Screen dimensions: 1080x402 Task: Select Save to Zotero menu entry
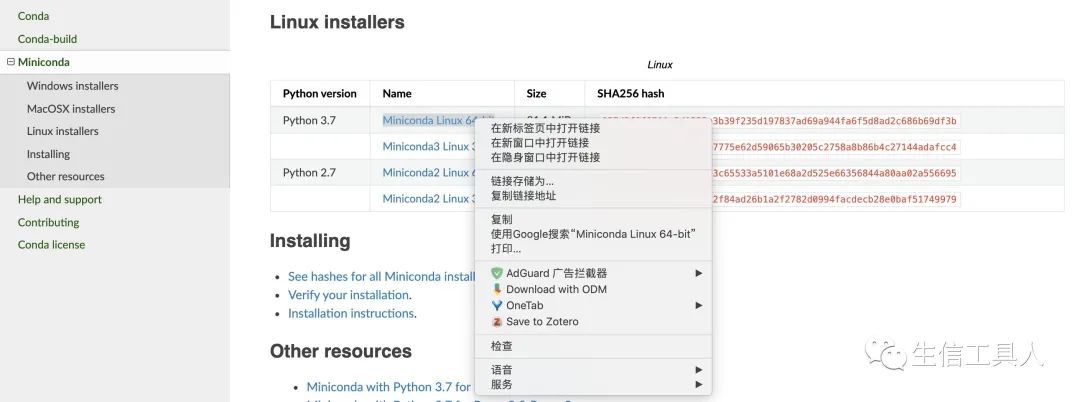[542, 321]
